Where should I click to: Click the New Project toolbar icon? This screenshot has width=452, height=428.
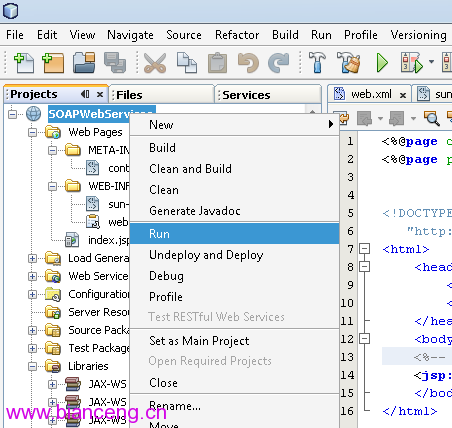click(x=53, y=63)
